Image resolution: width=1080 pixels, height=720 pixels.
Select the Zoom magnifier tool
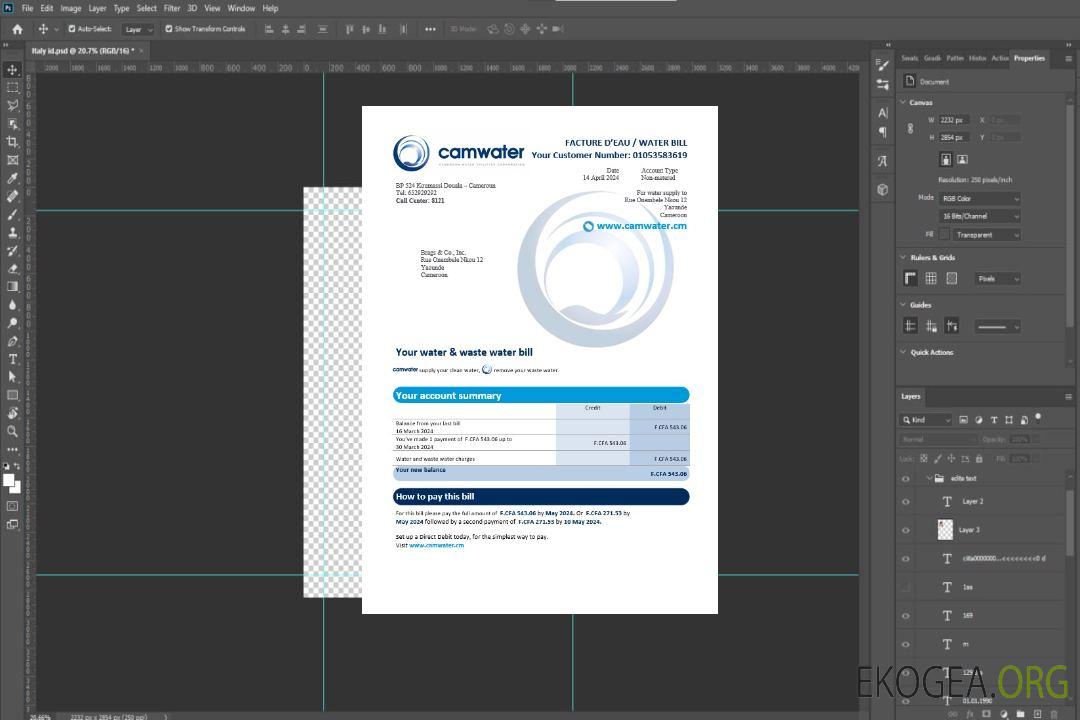tap(12, 431)
